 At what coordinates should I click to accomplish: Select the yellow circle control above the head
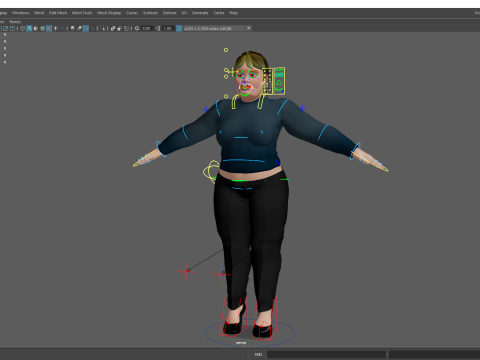coord(226,50)
